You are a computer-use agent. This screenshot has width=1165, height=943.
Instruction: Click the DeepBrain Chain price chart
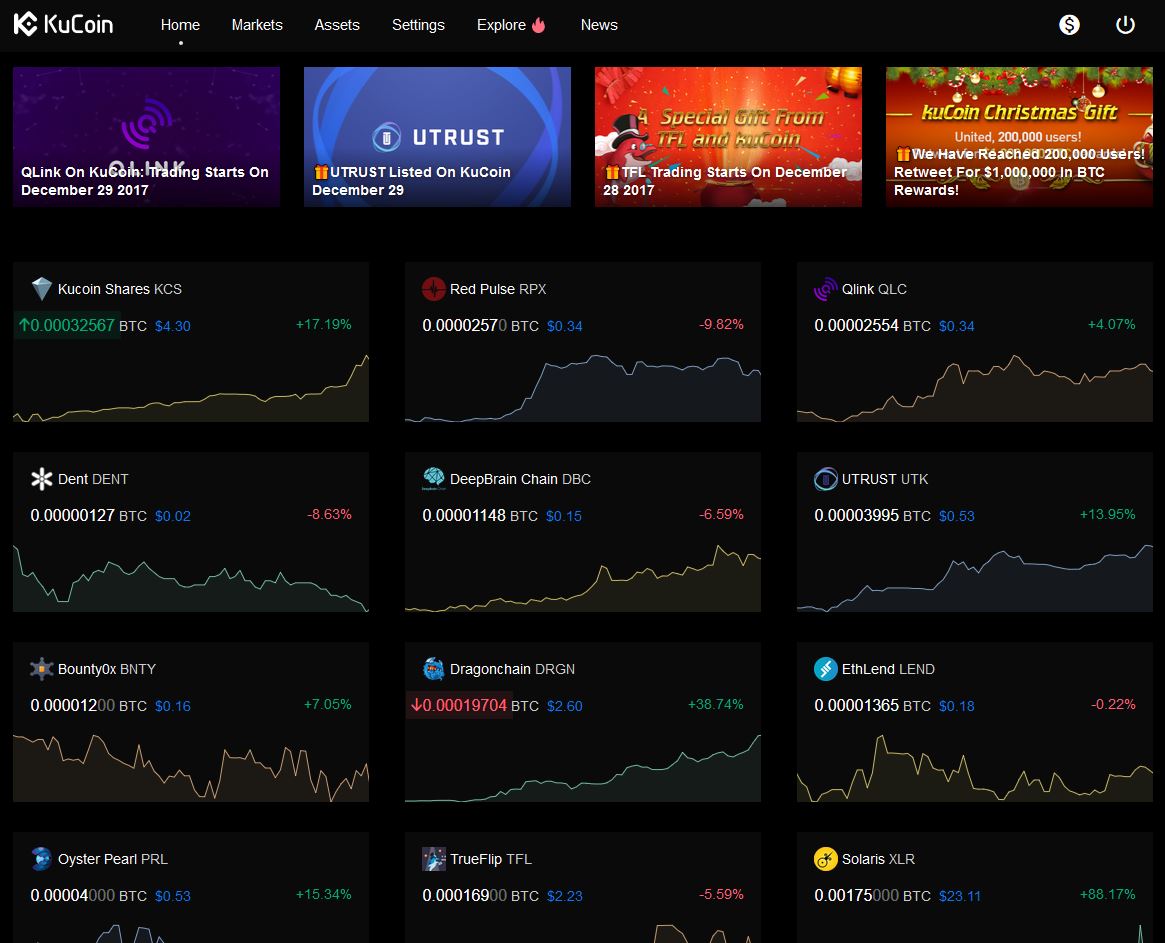(582, 578)
